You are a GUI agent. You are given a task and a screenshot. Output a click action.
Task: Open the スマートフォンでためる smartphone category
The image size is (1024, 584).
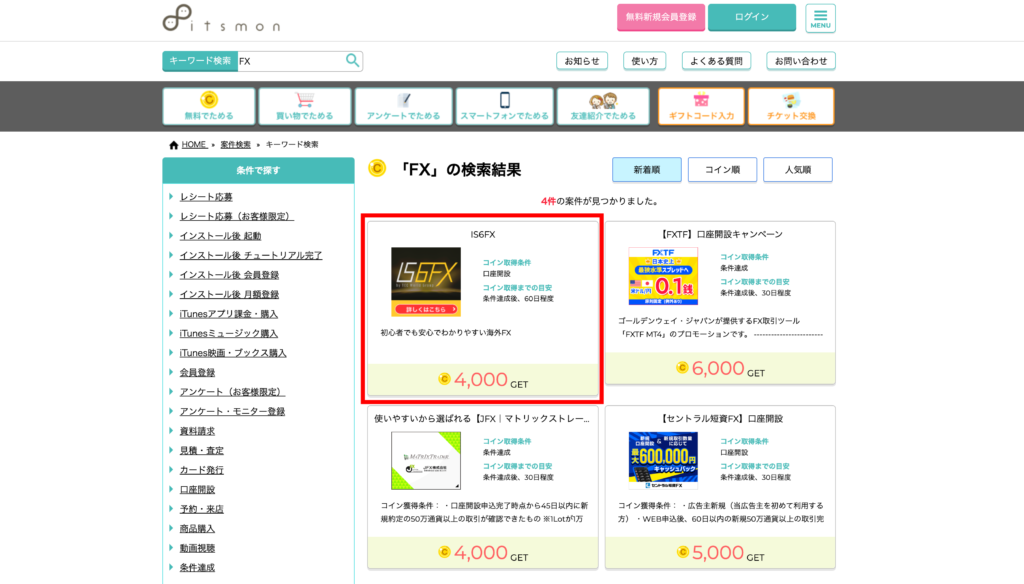pos(504,106)
